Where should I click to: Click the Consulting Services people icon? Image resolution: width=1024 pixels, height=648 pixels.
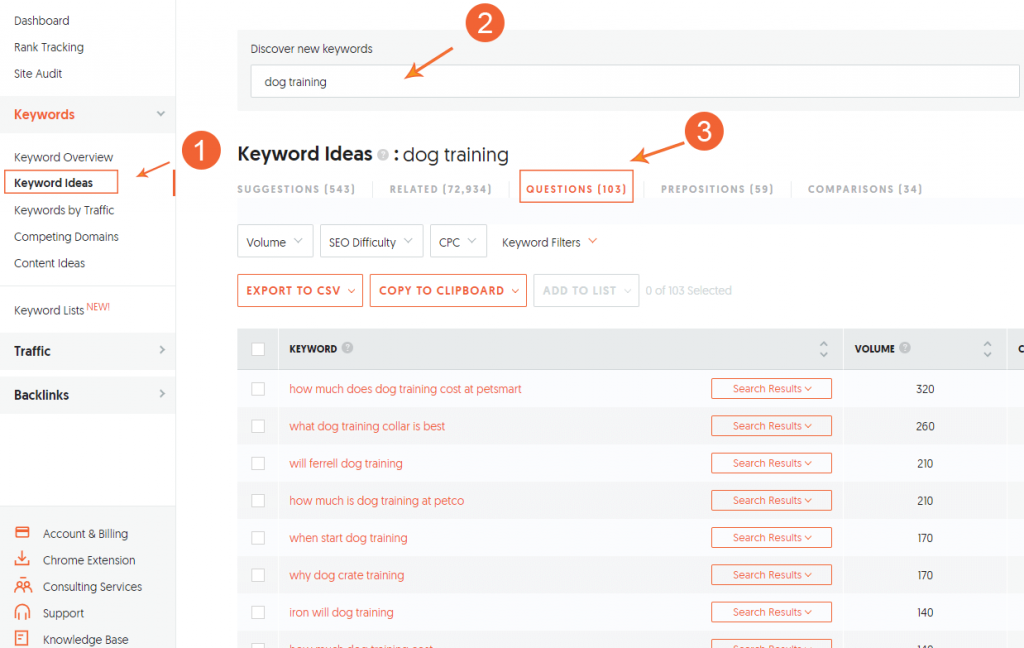click(x=23, y=585)
